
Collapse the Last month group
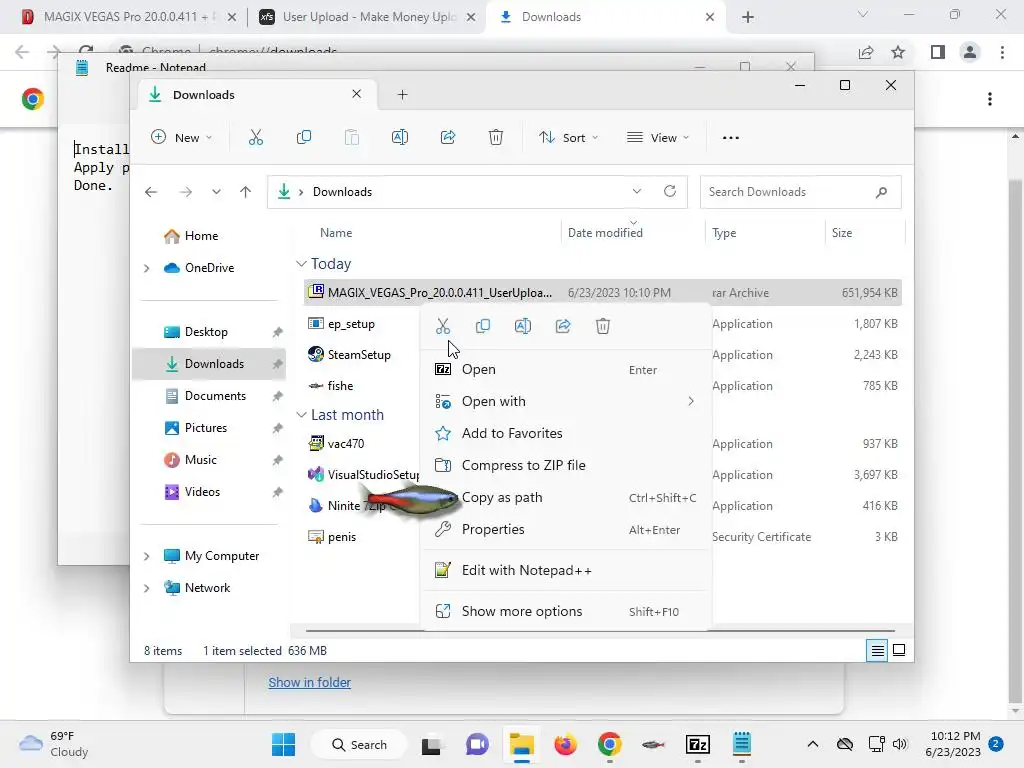click(x=301, y=415)
